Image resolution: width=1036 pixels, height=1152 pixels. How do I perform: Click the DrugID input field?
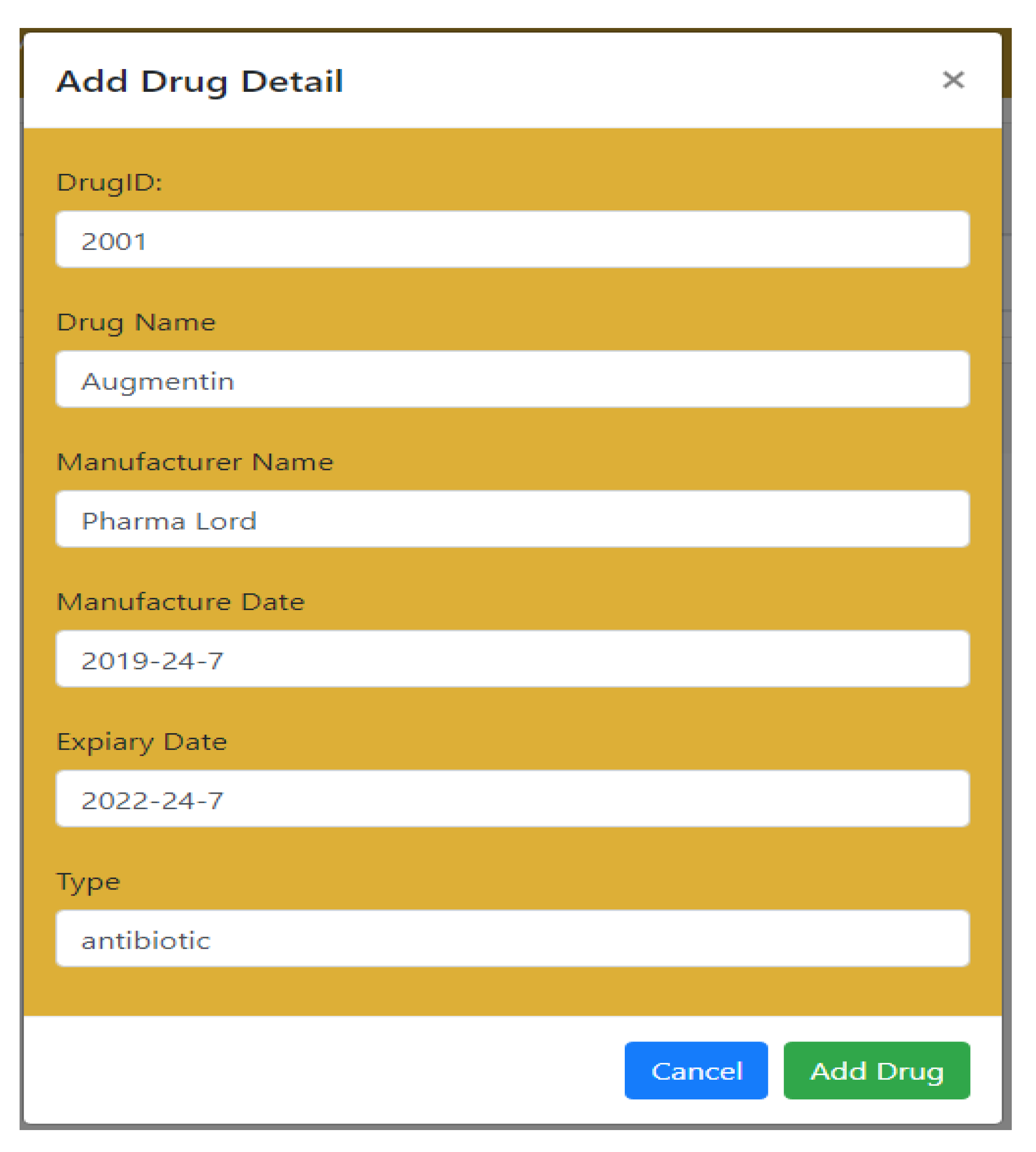pos(512,239)
